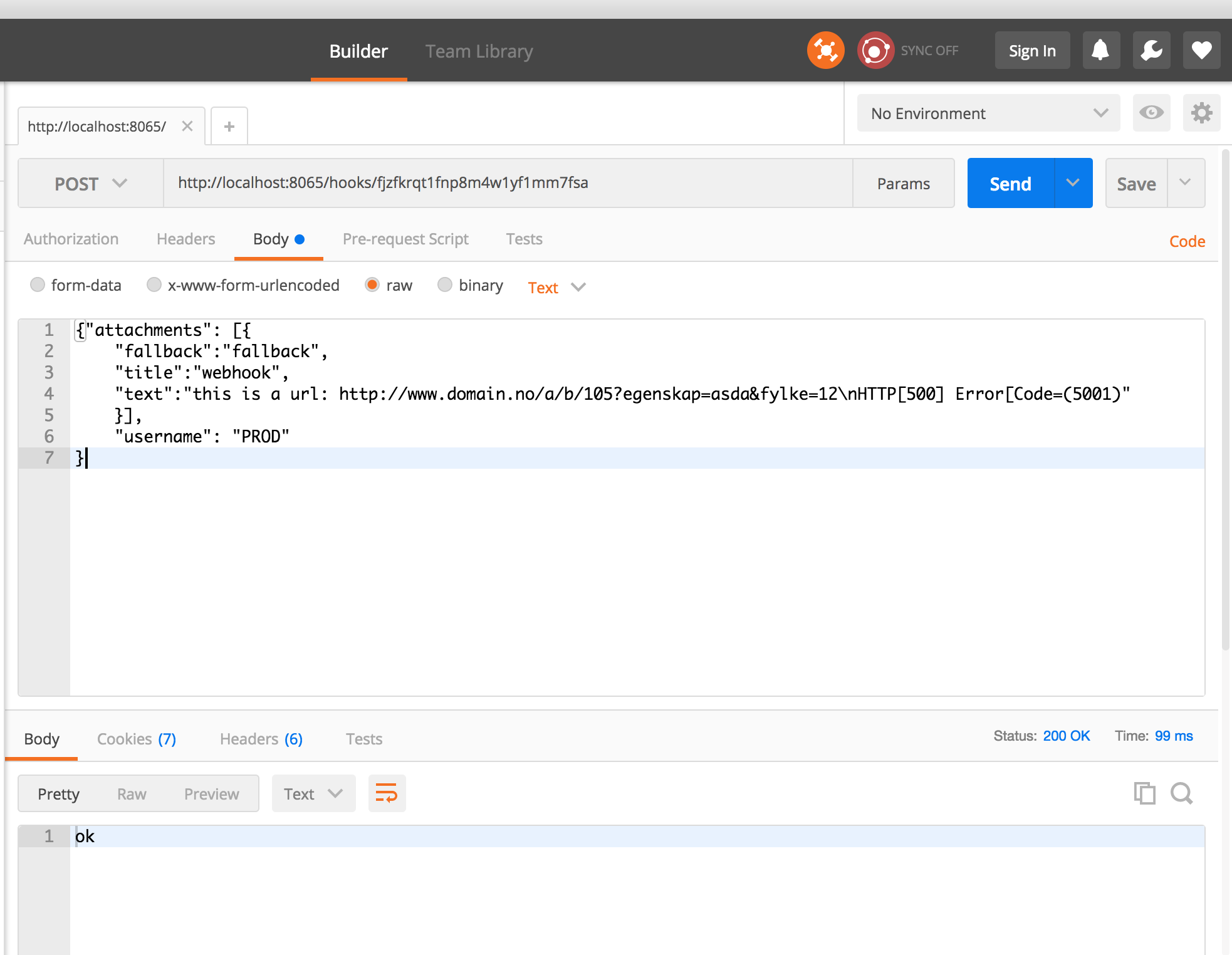Open the response Headers (6) tab
The height and width of the screenshot is (955, 1232).
click(x=261, y=739)
